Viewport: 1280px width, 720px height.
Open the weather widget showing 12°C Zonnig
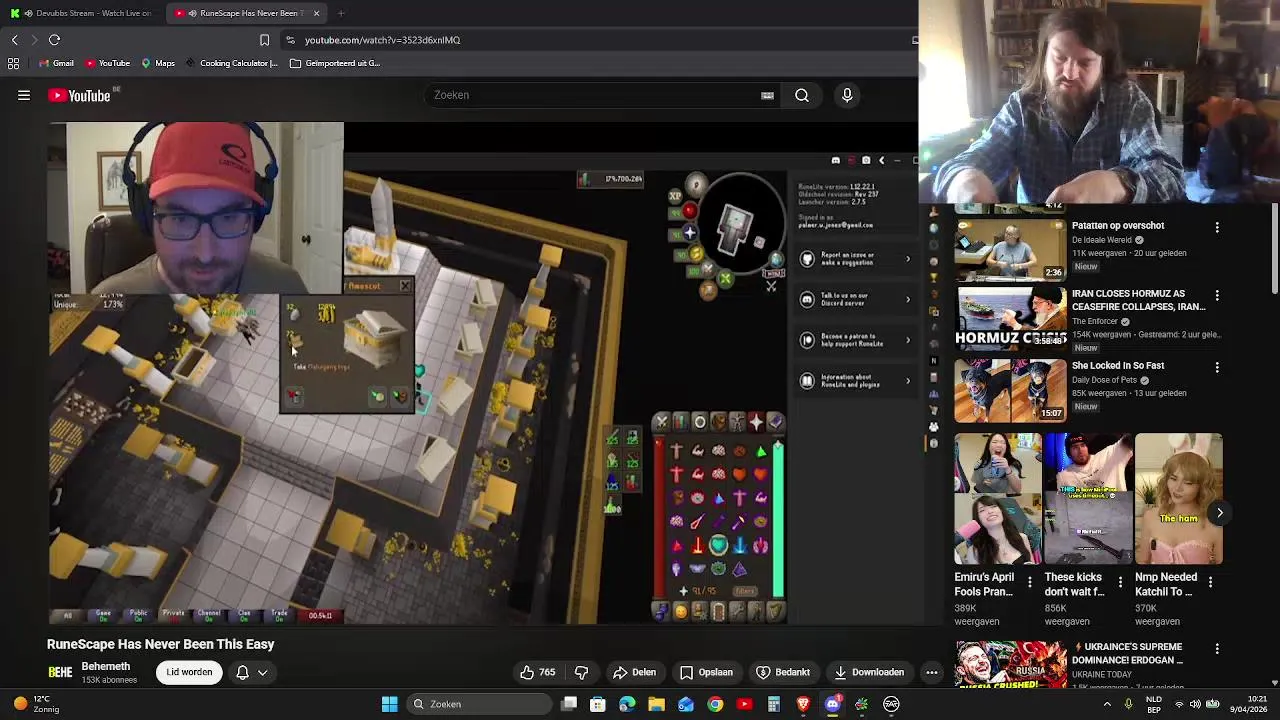[x=38, y=704]
